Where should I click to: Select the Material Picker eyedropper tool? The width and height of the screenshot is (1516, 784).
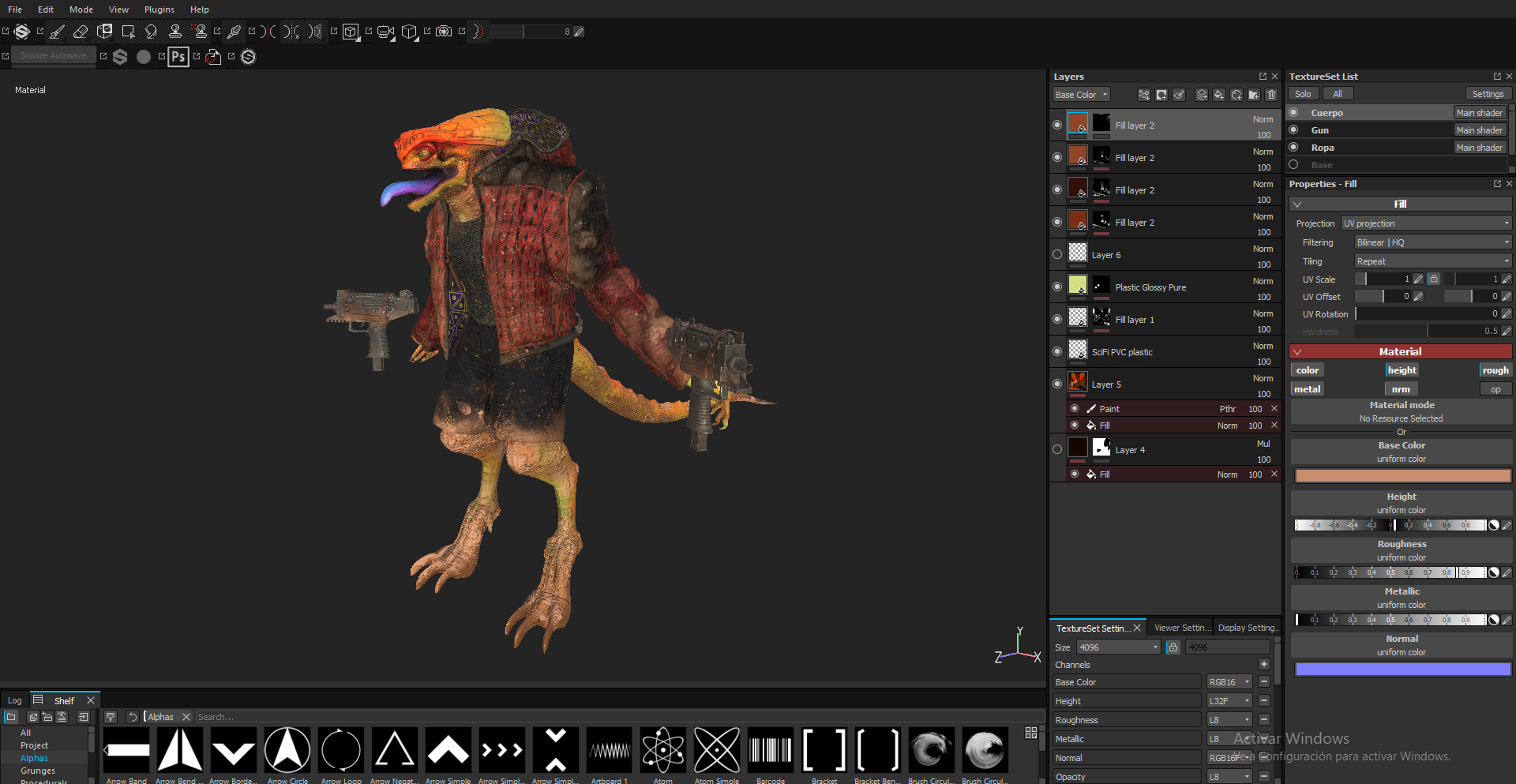pos(234,32)
